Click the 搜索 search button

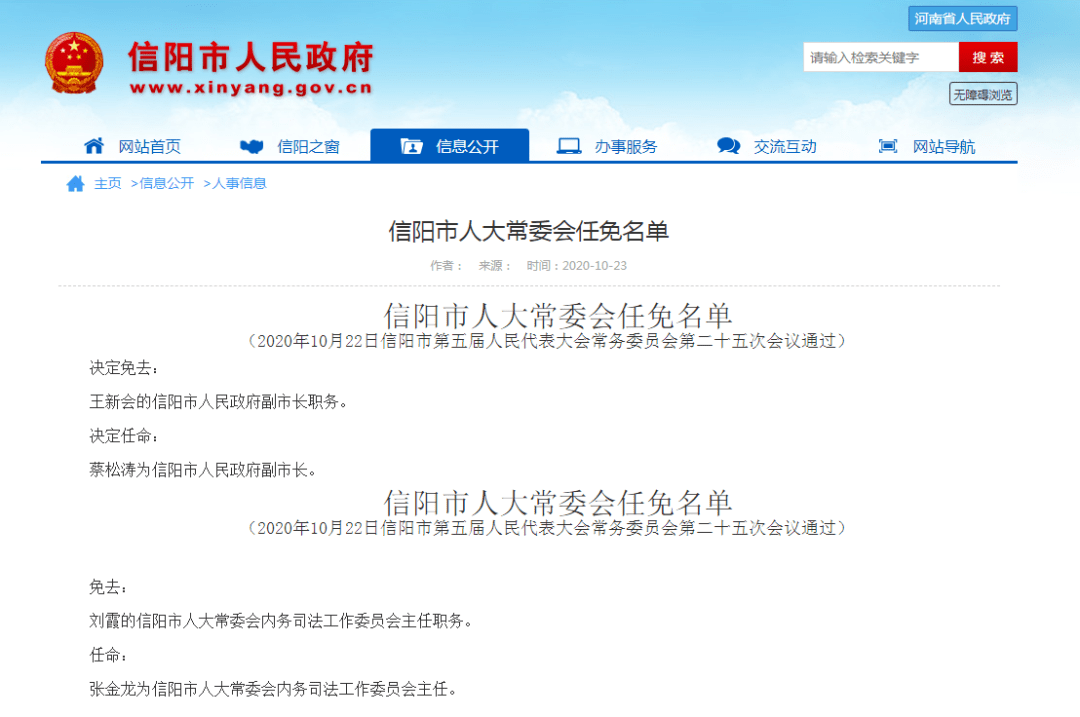pos(990,57)
